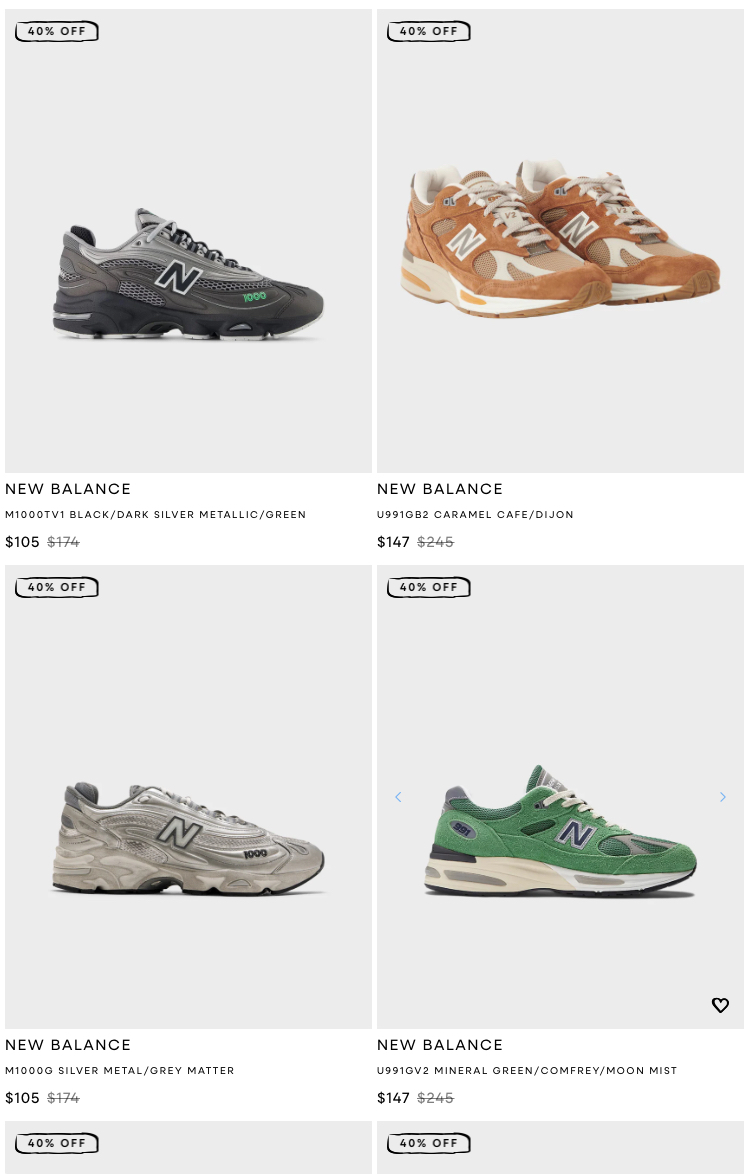Click M1000TV1 Black/Dark Silver Metallic/Green title
Screen dimensions: 750x1174
coord(156,514)
